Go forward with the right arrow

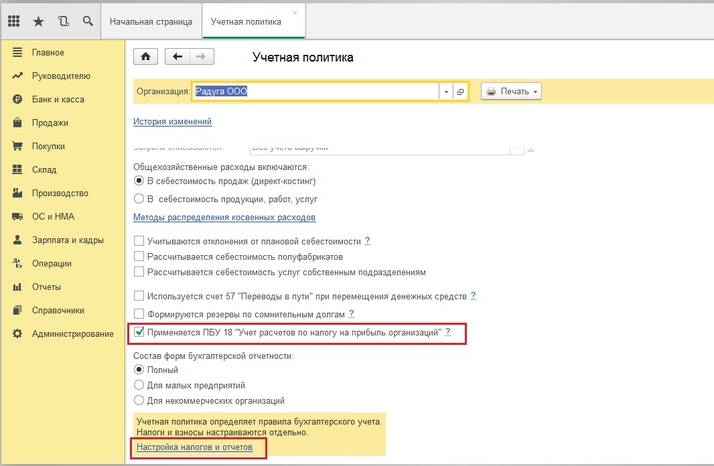[x=201, y=56]
